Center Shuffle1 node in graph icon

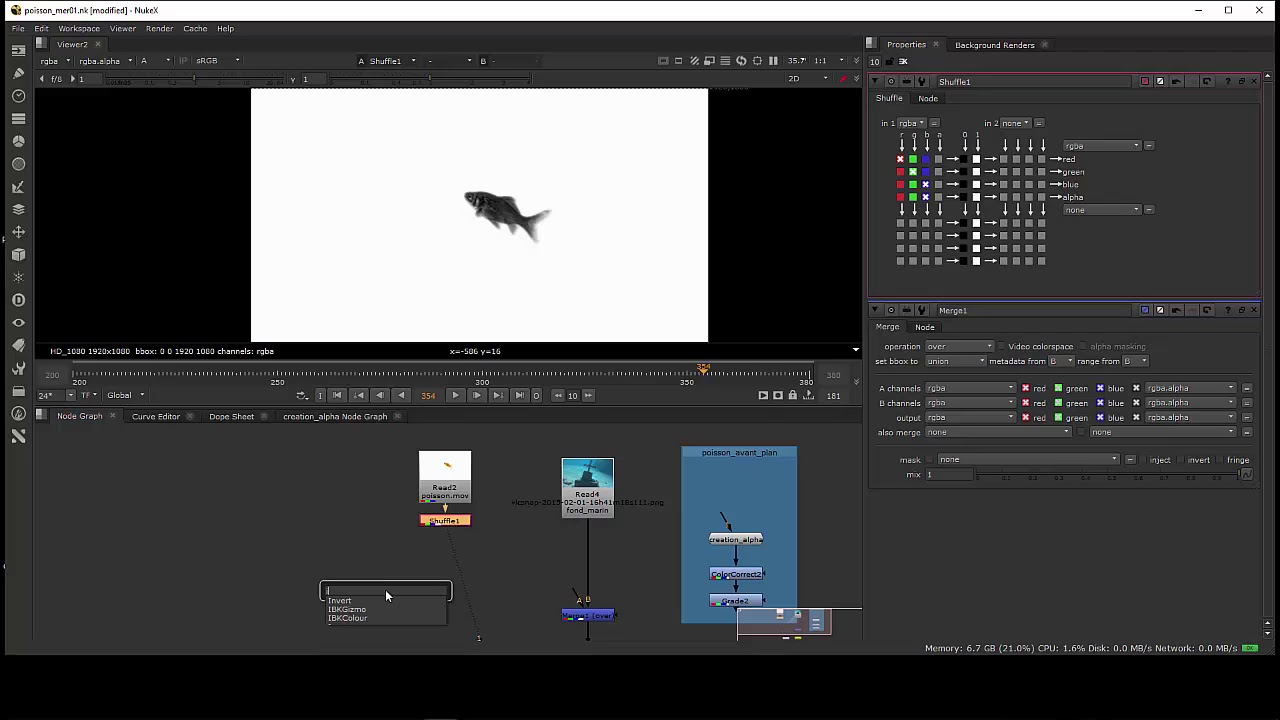click(x=890, y=82)
